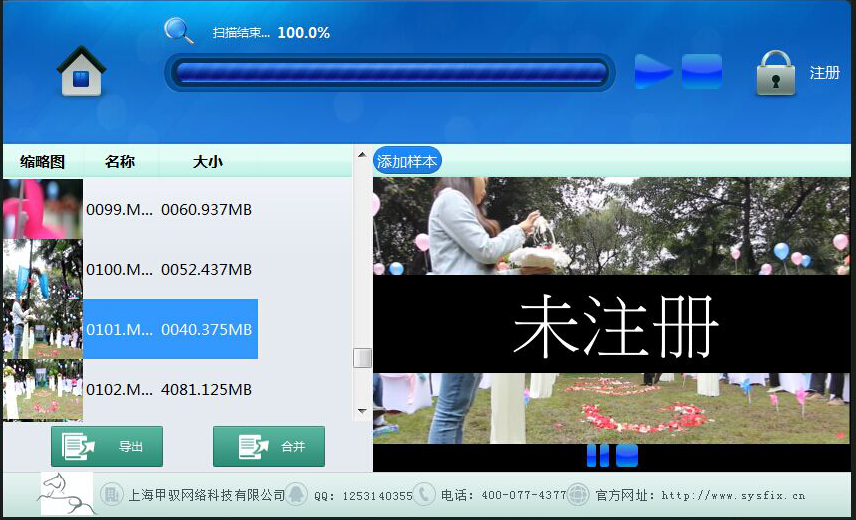Click phone number 400-077-4377
This screenshot has height=520, width=856.
[x=524, y=495]
